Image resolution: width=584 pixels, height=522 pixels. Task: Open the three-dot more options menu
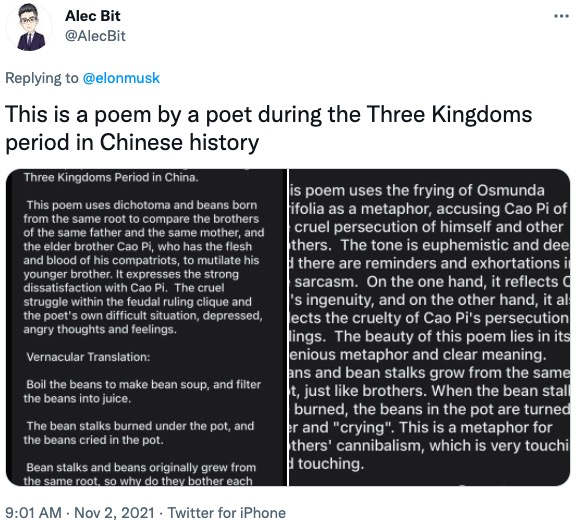tap(561, 16)
